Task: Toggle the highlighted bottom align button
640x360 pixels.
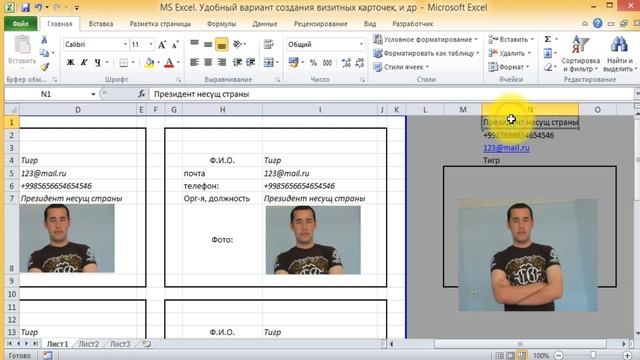Action: coord(222,44)
